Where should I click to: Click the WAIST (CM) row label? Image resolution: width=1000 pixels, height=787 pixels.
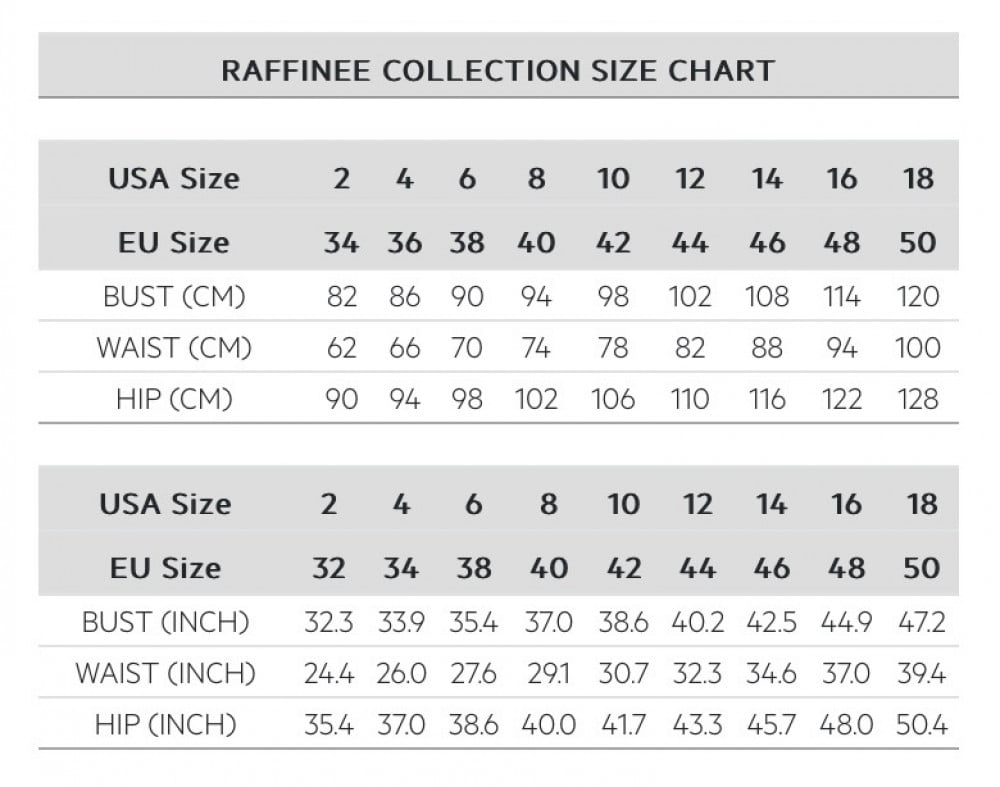(x=174, y=347)
